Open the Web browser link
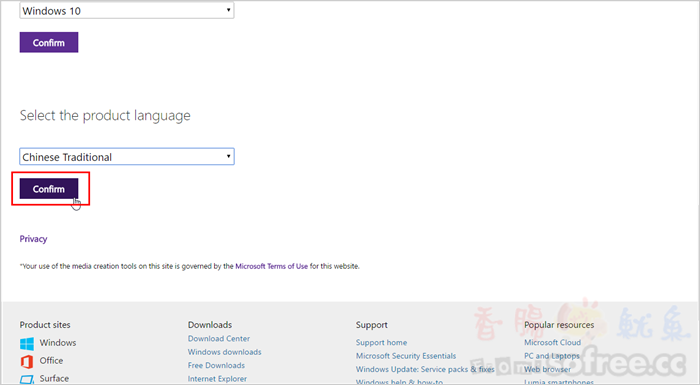Viewport: 700px width, 385px height. 547,369
